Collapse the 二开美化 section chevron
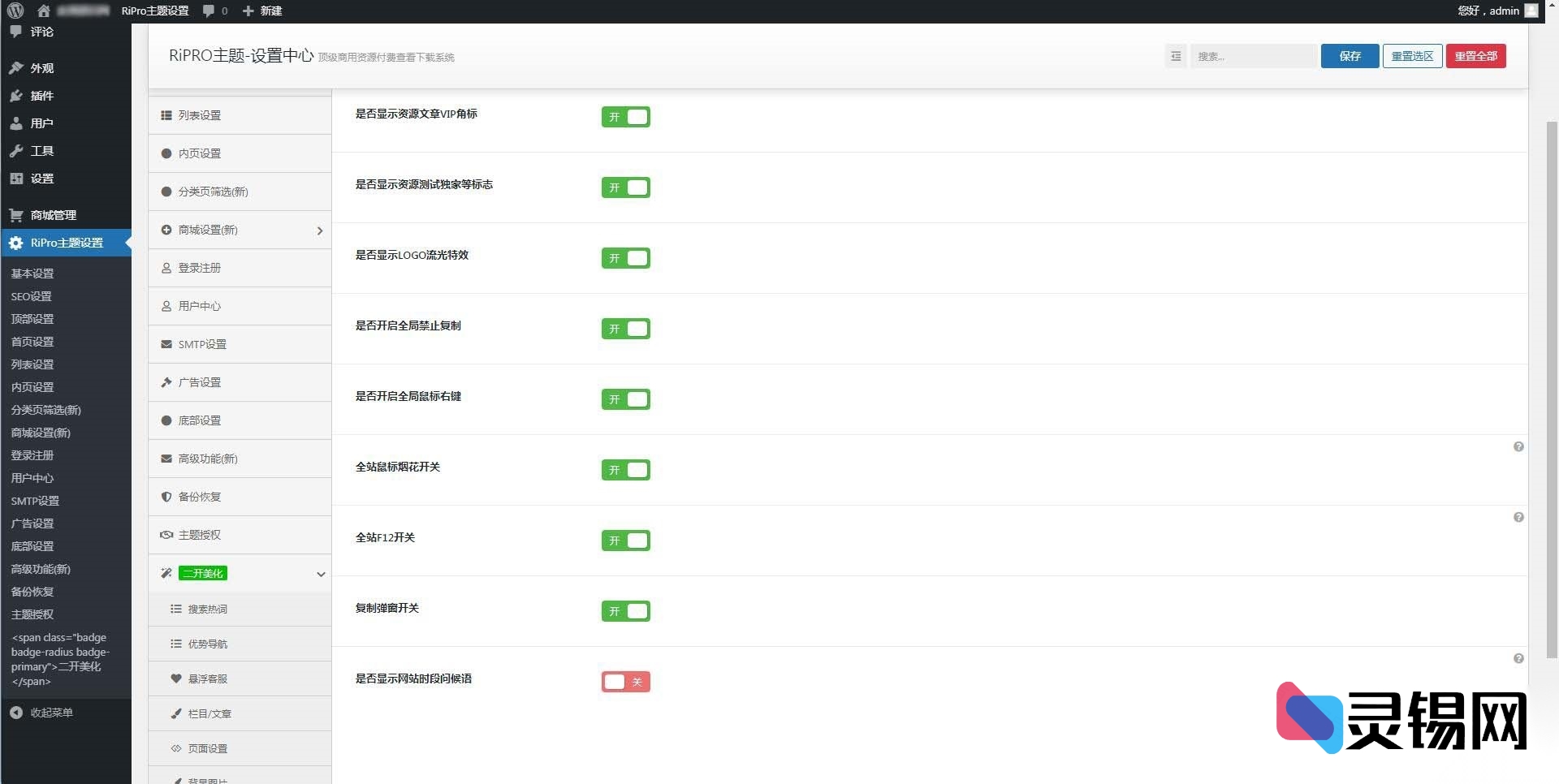 pos(321,574)
